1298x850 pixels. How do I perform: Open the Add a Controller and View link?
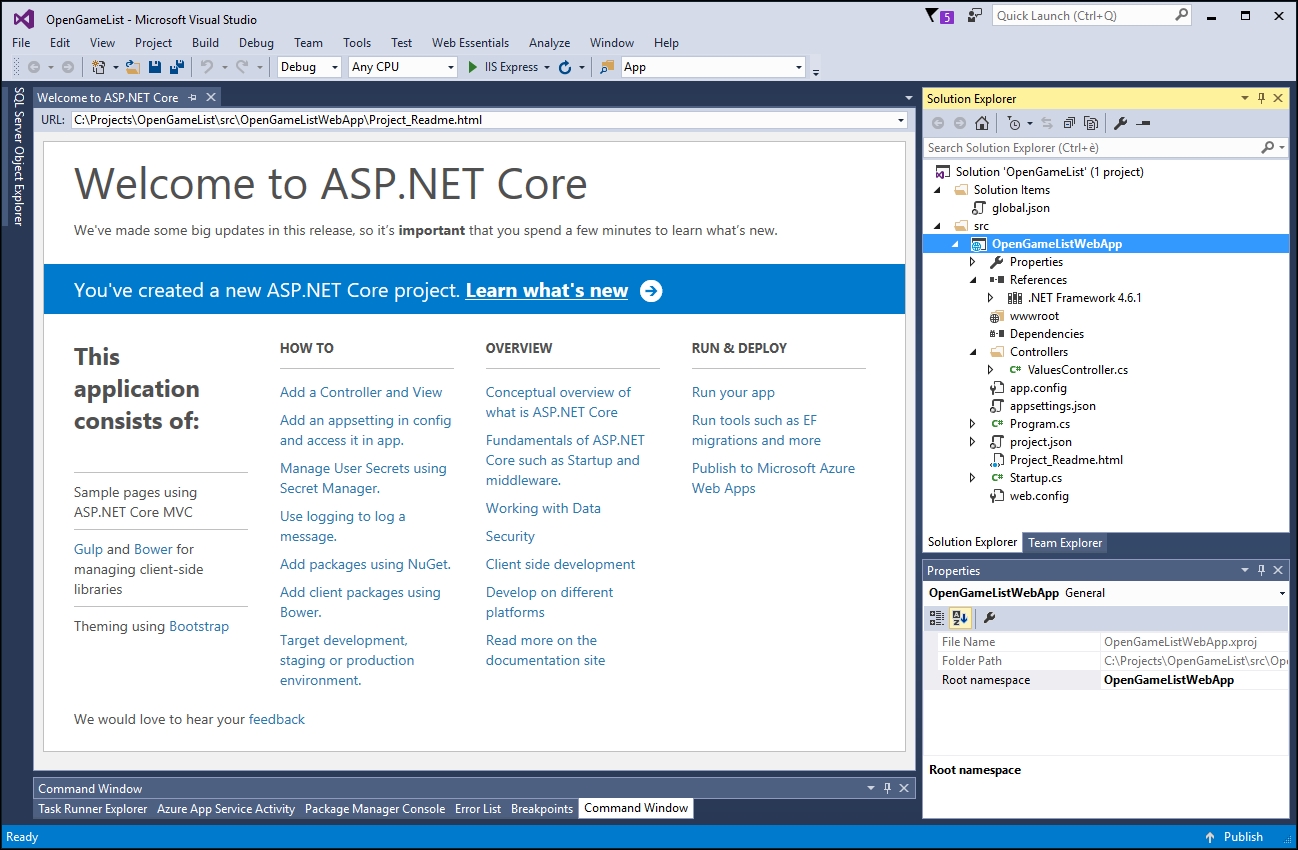[x=361, y=393]
